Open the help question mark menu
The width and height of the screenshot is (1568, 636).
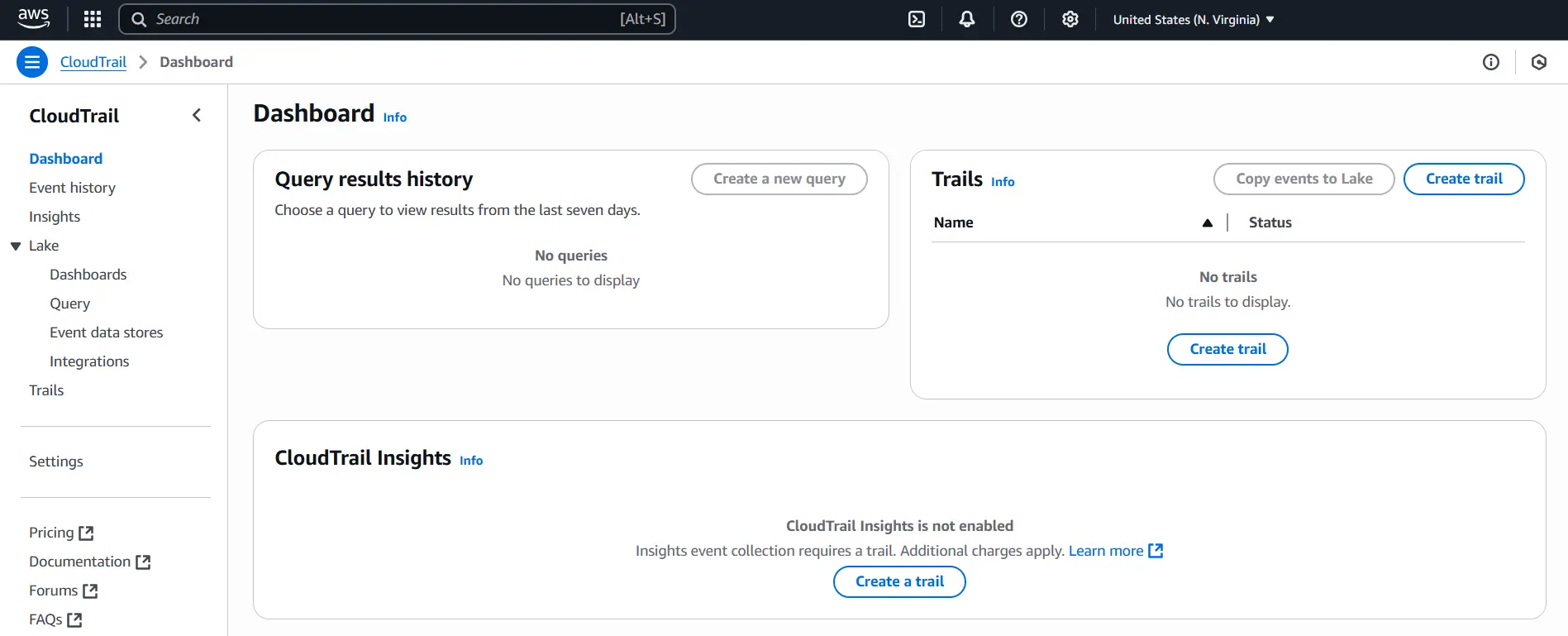(1018, 19)
